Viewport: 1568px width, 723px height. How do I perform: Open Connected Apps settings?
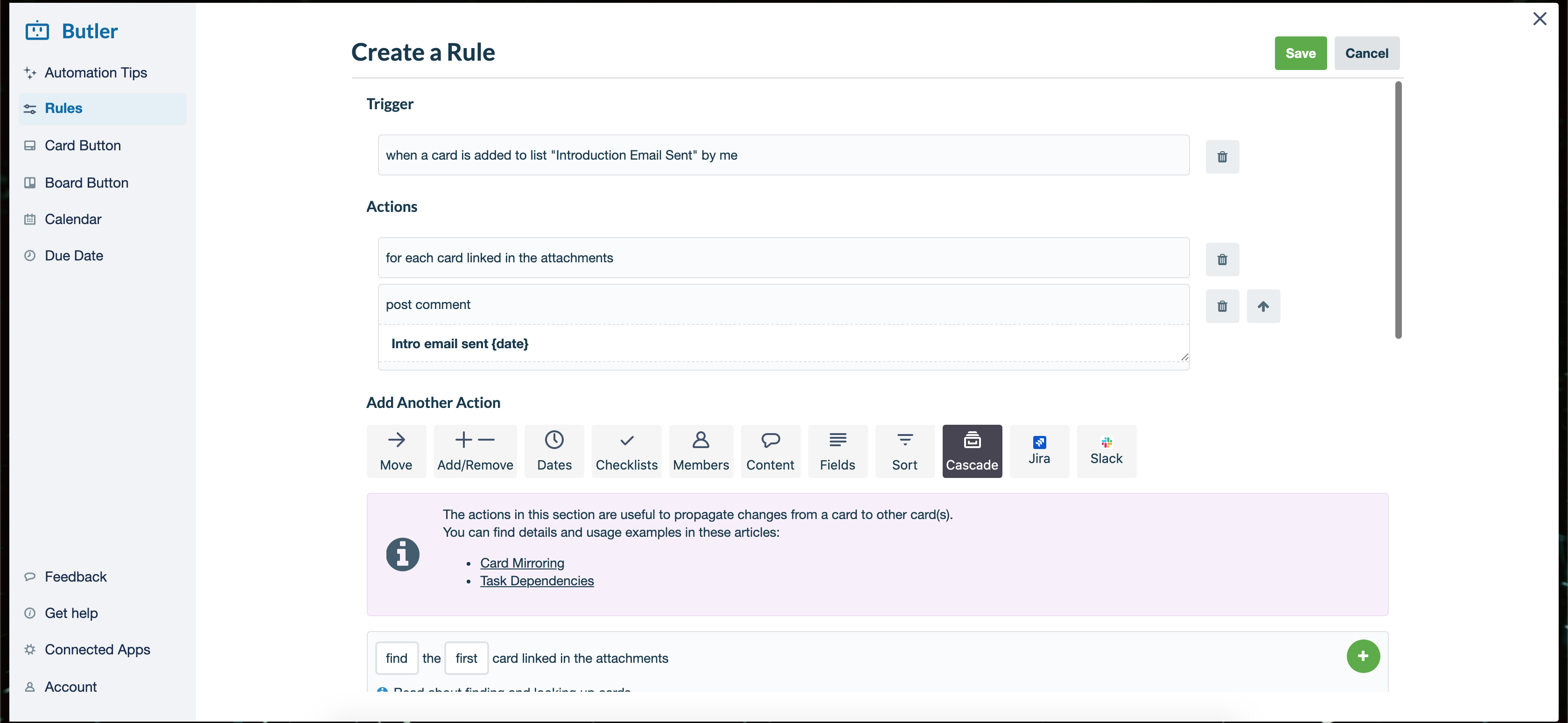102,649
